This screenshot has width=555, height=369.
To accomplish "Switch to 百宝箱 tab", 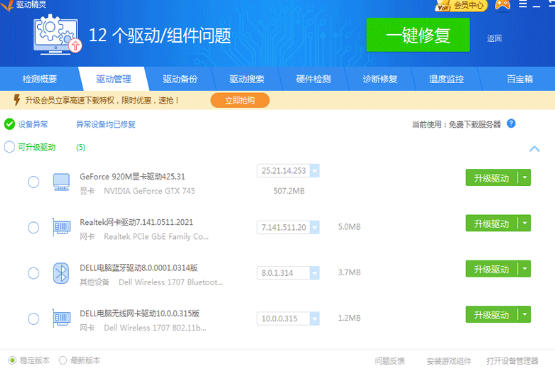I will click(520, 79).
